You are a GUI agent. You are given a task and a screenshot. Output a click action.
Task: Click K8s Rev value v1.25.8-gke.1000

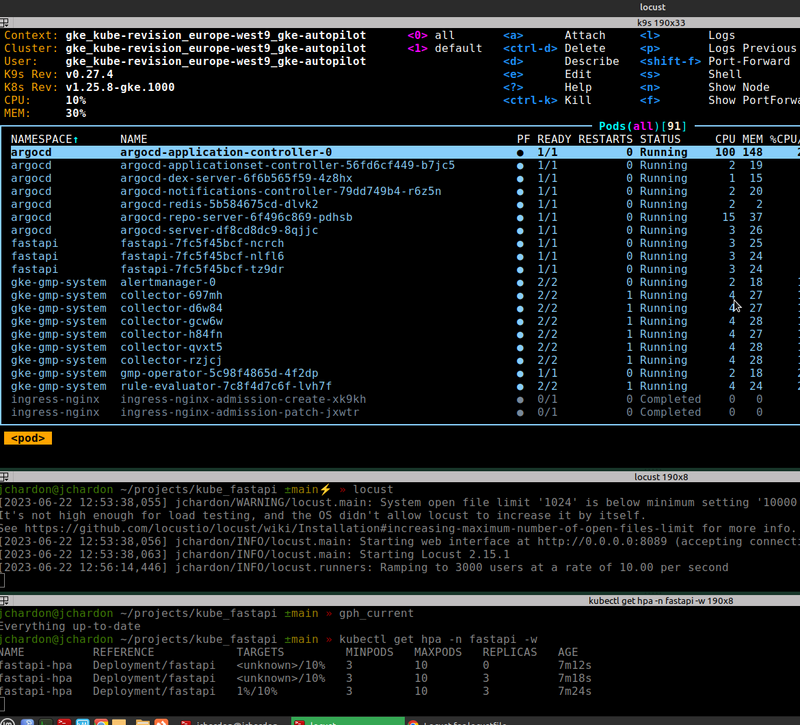point(120,87)
